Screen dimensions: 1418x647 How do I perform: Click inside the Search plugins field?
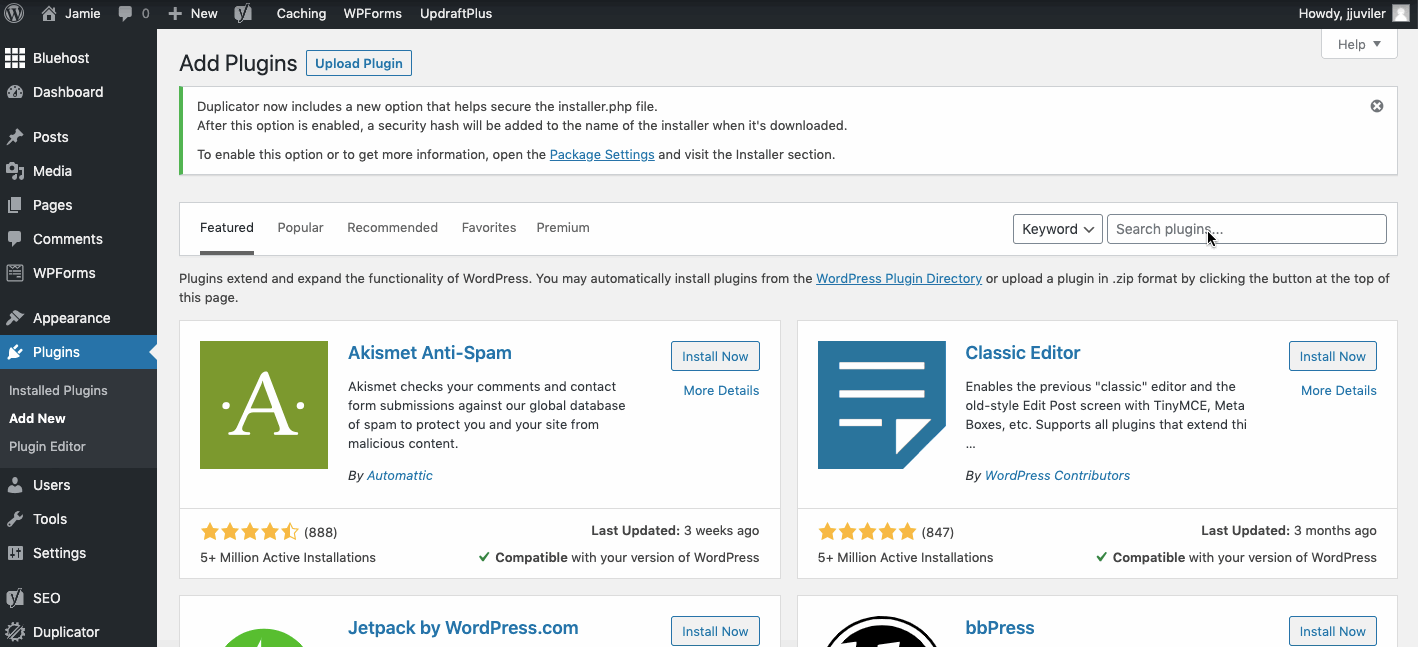[x=1245, y=229]
